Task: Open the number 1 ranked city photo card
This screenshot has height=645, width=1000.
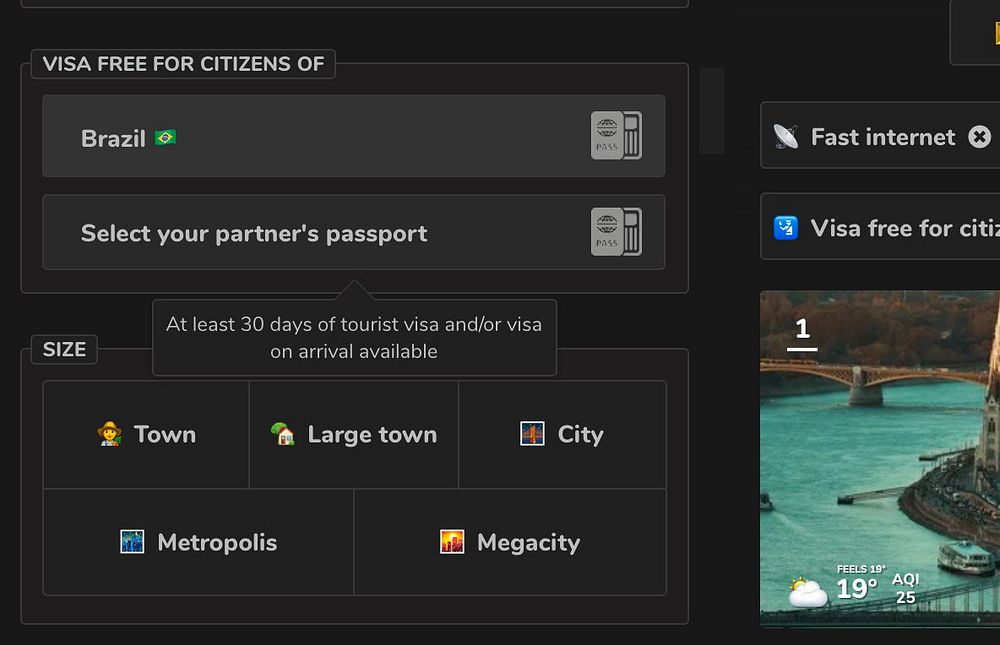Action: click(x=880, y=459)
